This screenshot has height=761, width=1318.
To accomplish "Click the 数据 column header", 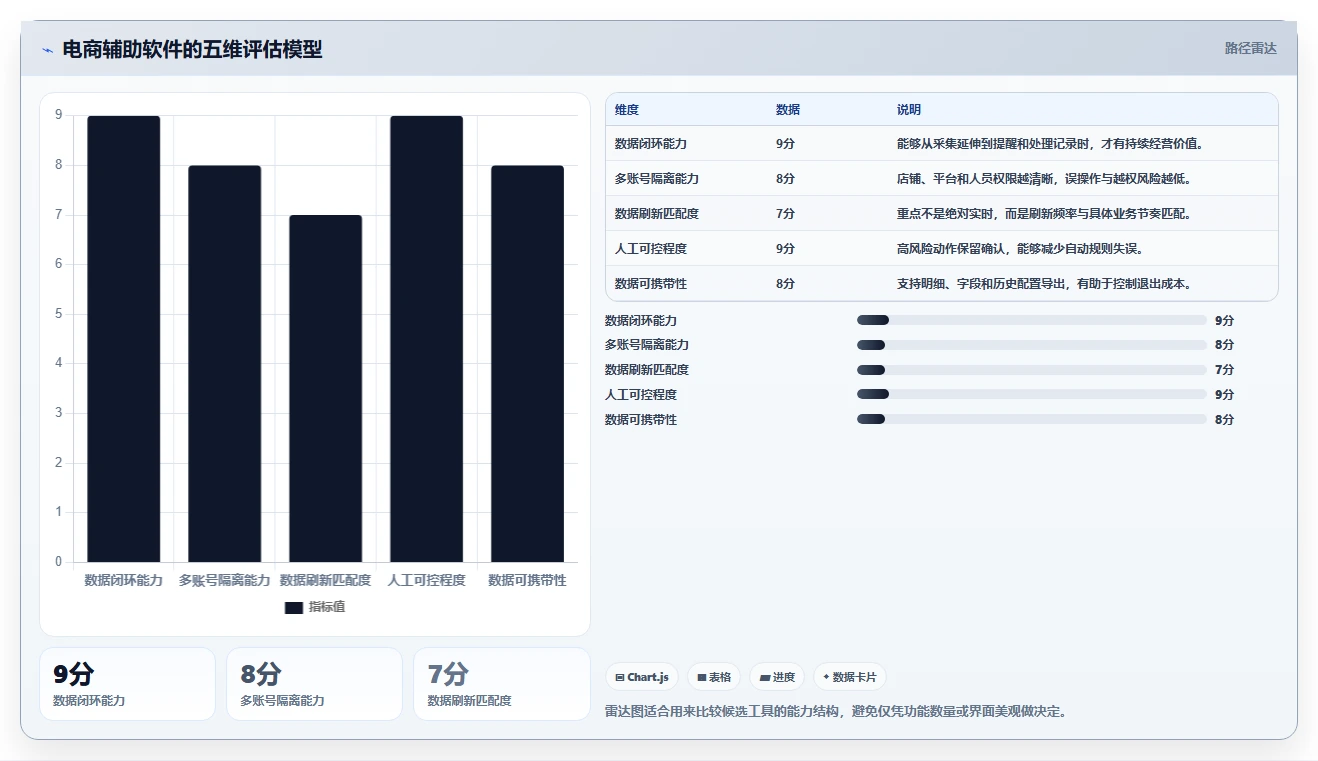I will click(788, 110).
